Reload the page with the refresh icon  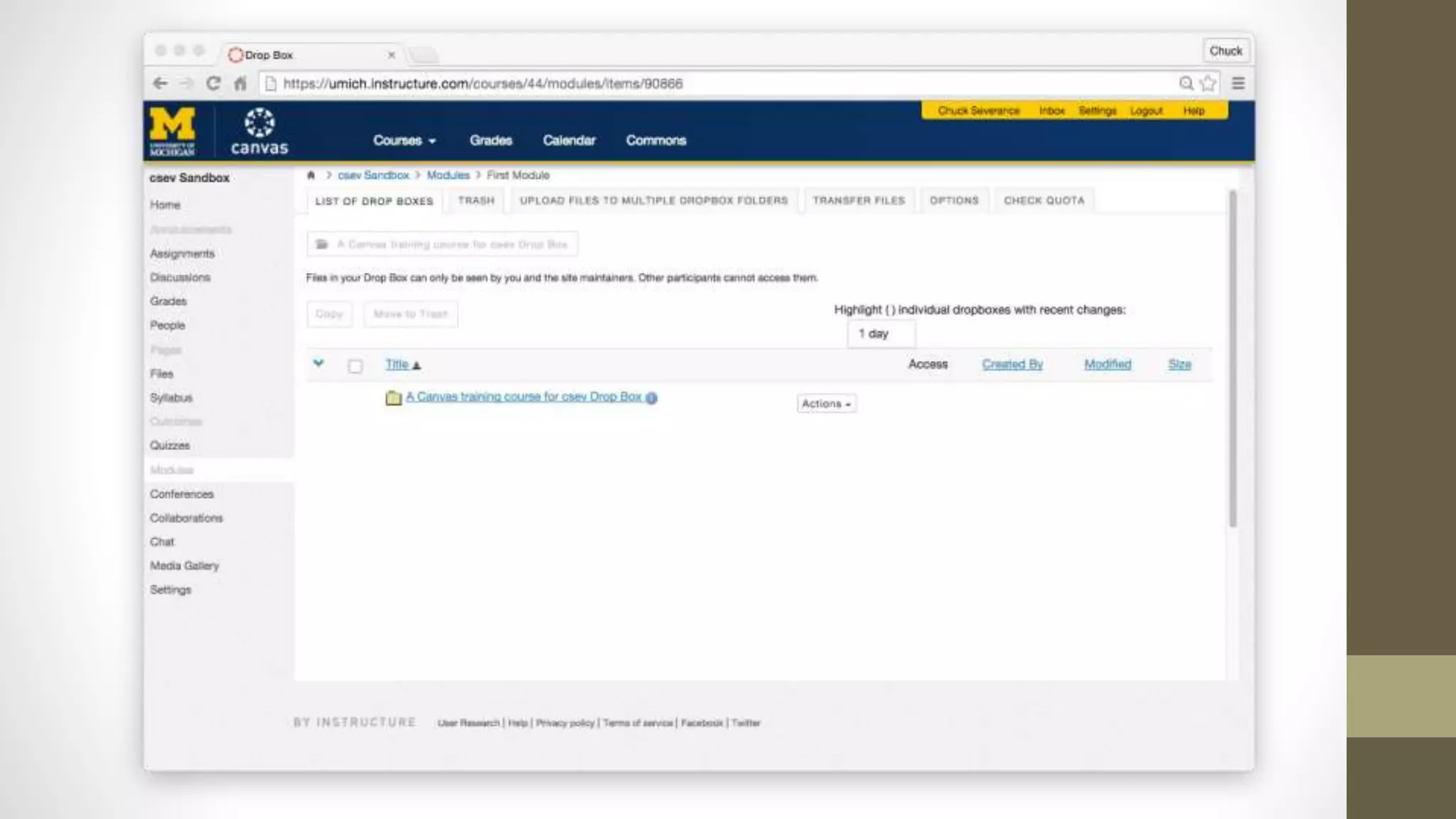(x=213, y=83)
